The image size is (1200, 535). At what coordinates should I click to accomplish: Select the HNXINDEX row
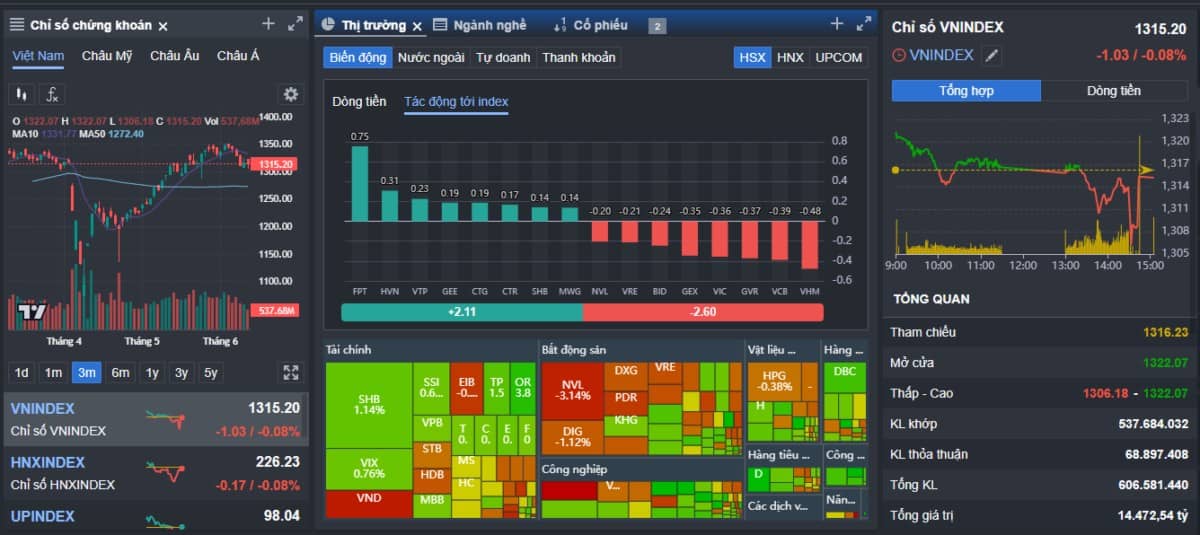[156, 473]
